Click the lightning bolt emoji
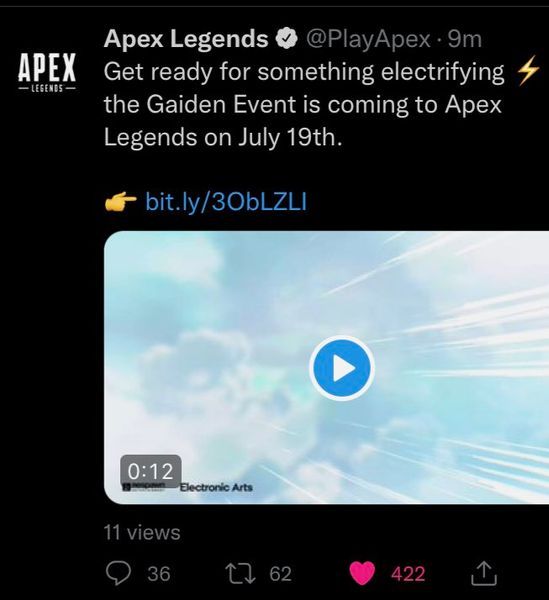Image resolution: width=549 pixels, height=600 pixels. coord(528,69)
